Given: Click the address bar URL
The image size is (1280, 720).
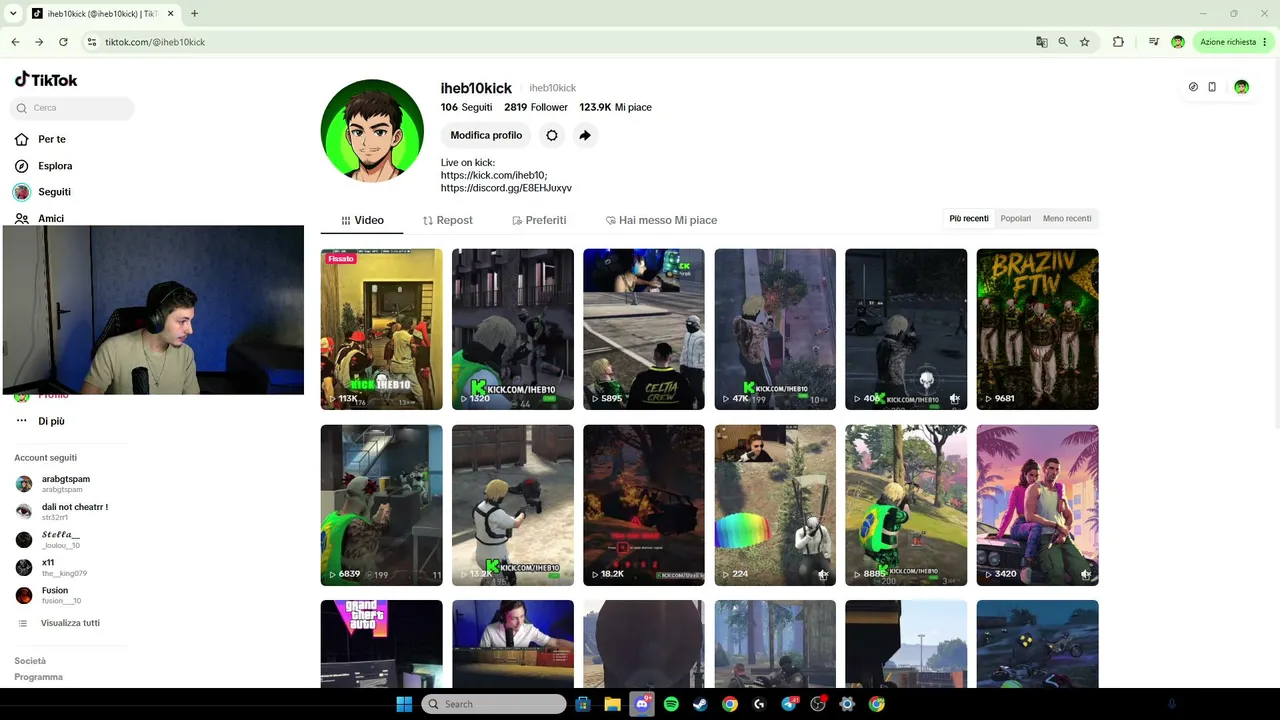Looking at the screenshot, I should pos(155,42).
